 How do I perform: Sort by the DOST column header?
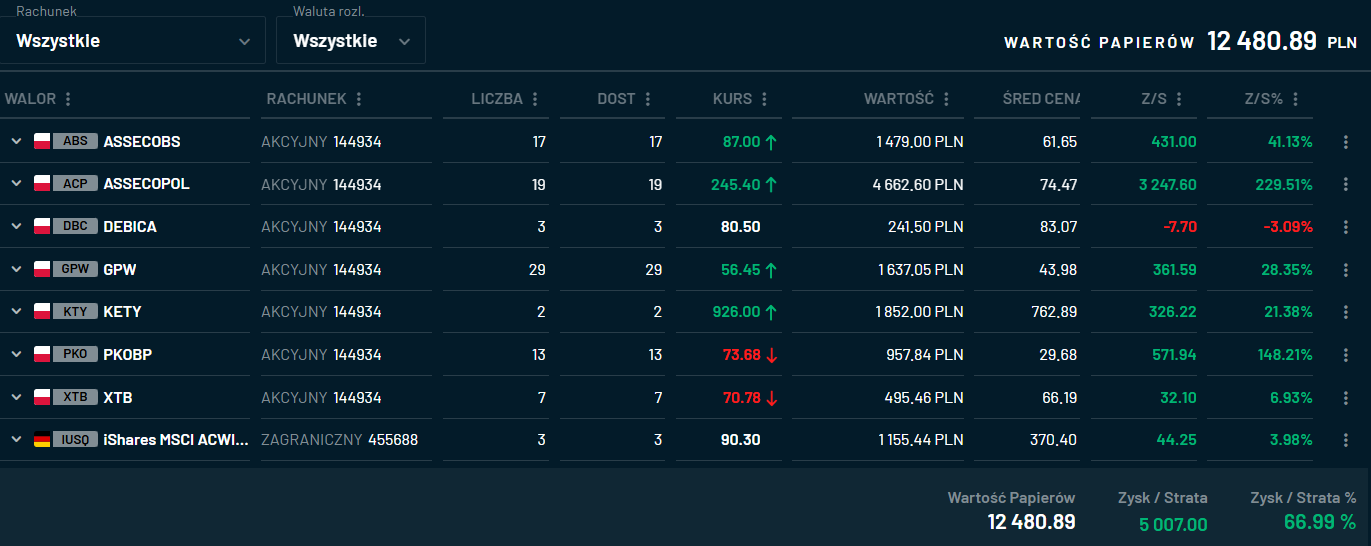tap(616, 99)
